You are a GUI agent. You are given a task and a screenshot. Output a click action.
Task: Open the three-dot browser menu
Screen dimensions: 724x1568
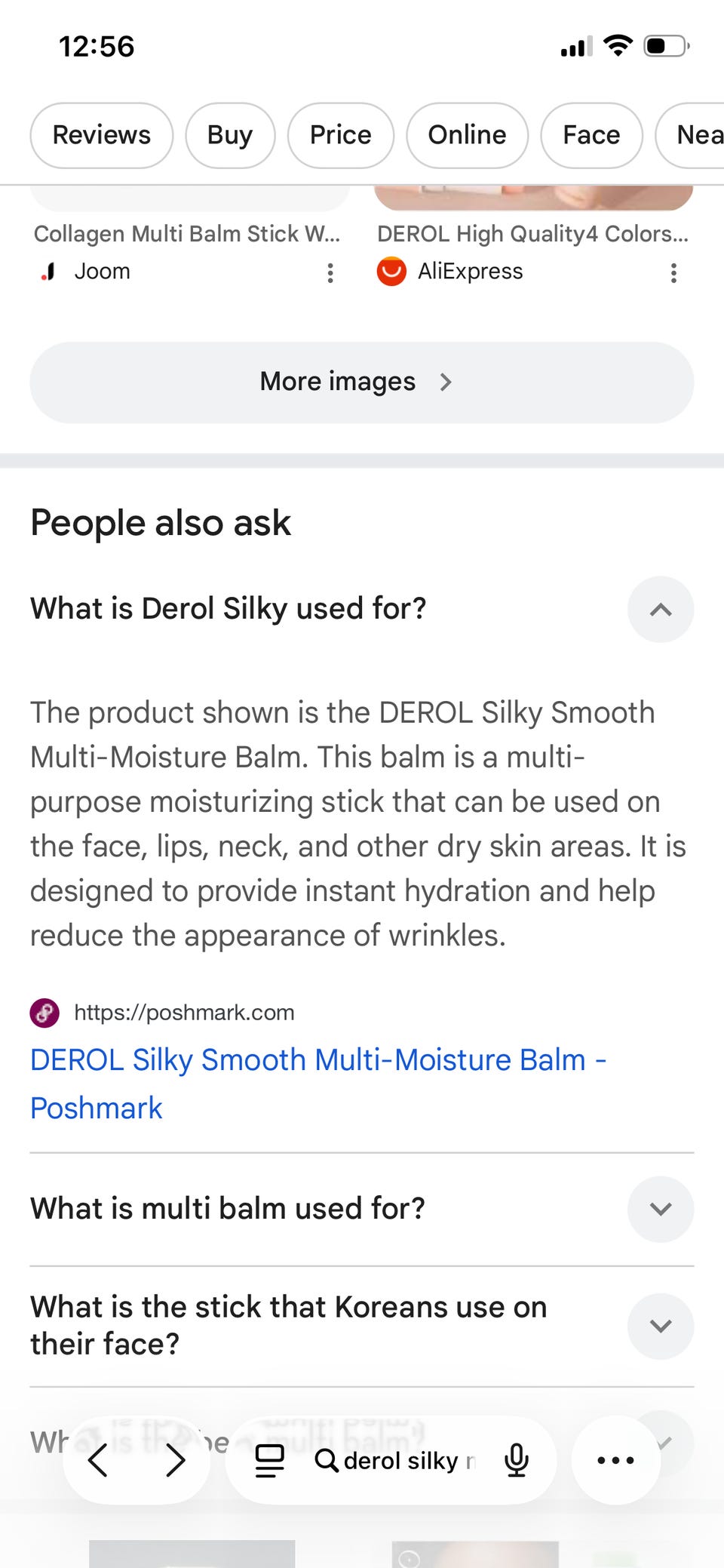[x=615, y=1460]
